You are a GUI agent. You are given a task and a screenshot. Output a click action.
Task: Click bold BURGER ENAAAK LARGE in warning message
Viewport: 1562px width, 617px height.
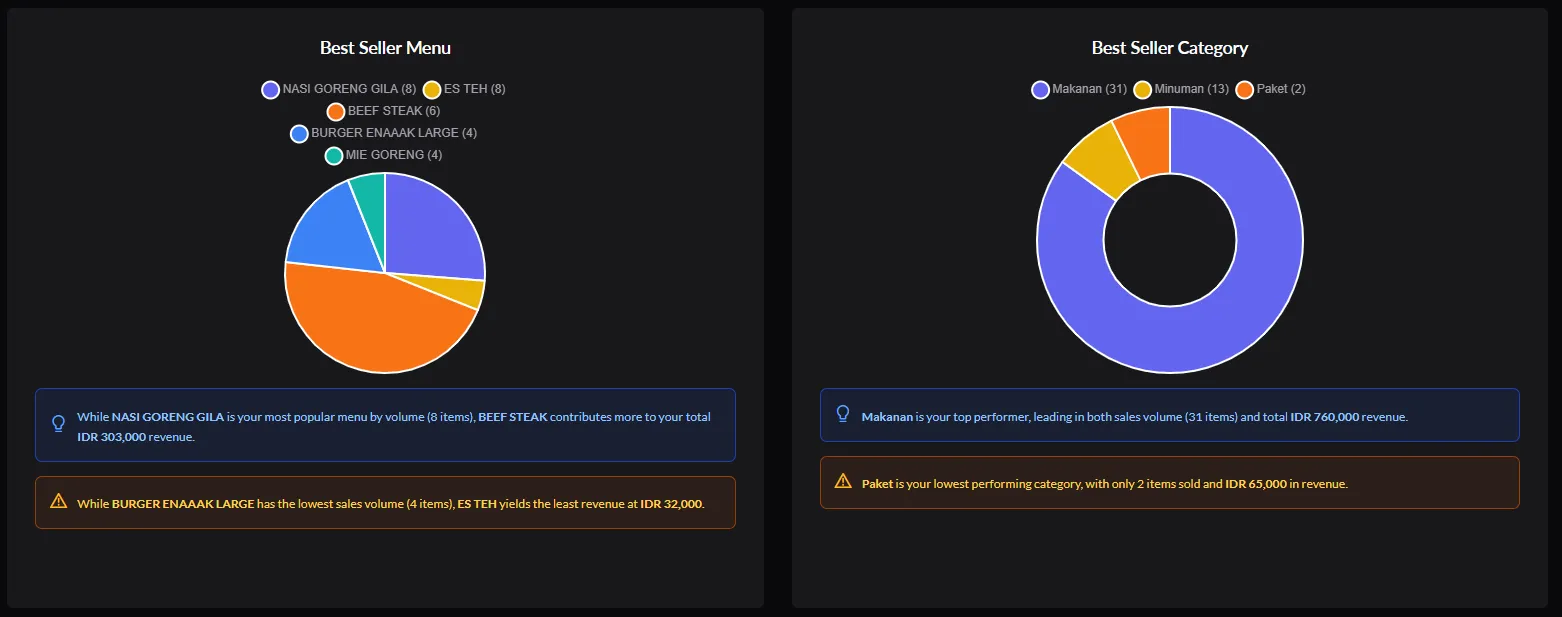click(183, 504)
